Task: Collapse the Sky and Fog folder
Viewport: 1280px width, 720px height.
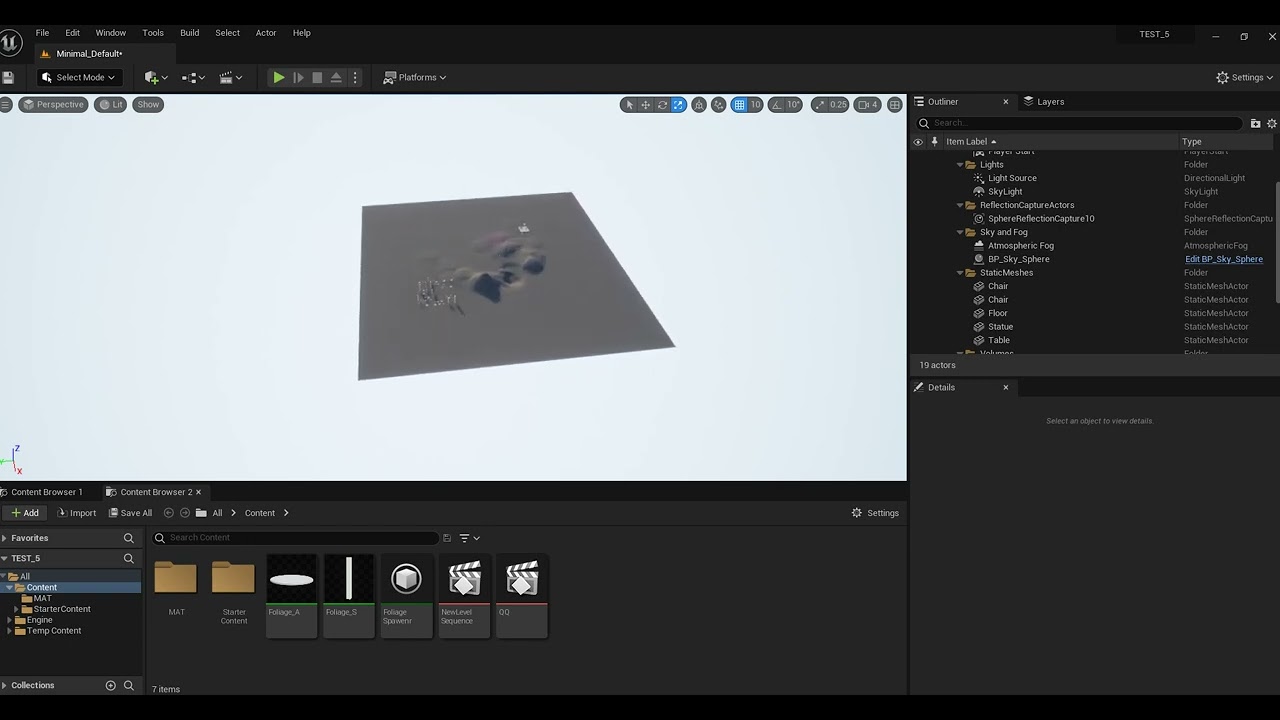Action: coord(960,232)
